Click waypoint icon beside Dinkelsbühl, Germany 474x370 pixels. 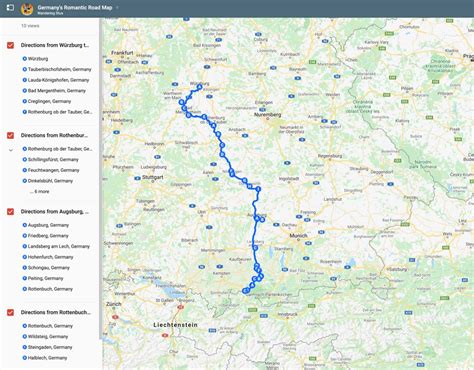(x=25, y=181)
